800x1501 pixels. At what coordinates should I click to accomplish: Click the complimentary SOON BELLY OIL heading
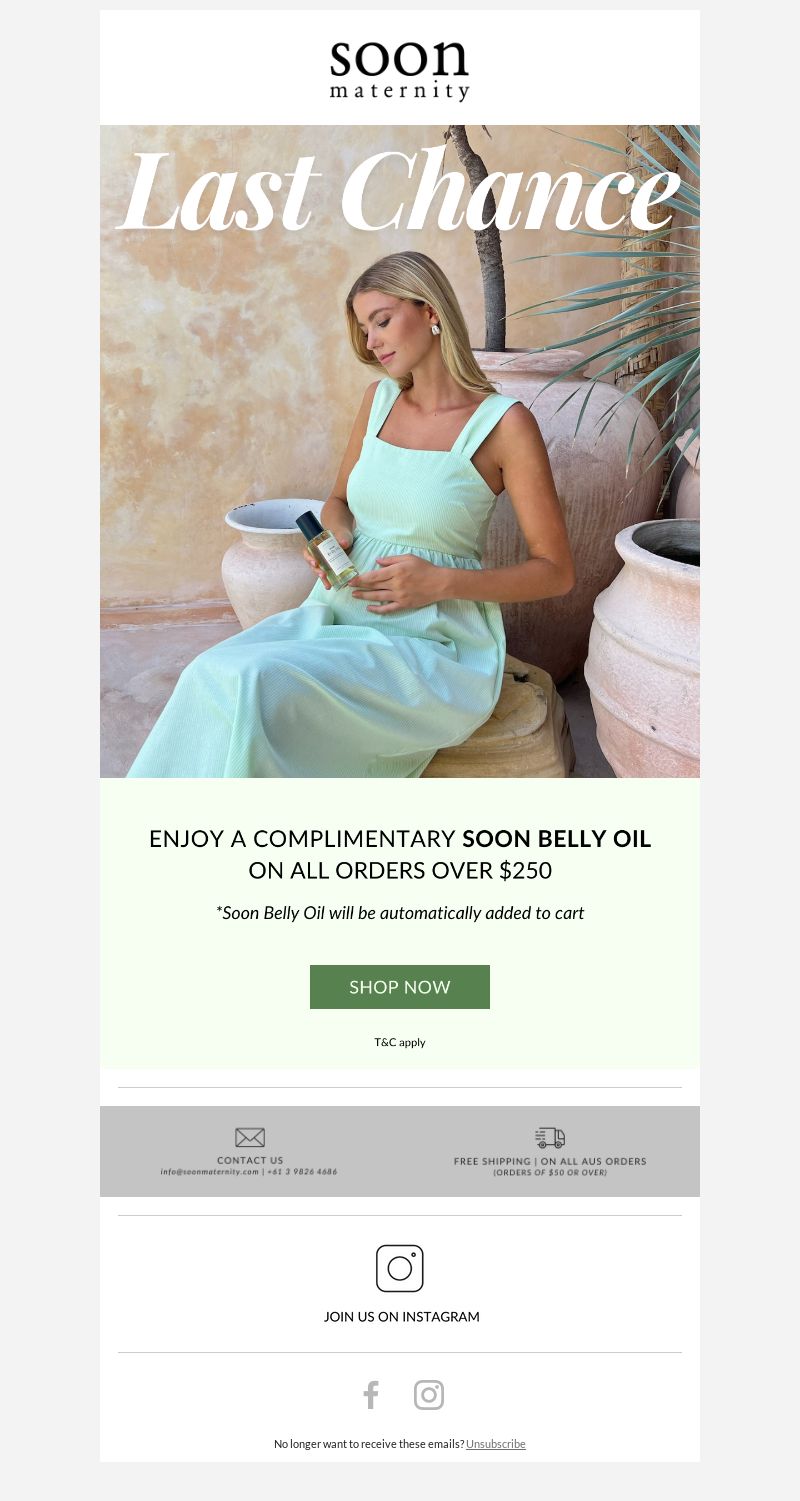pos(400,854)
